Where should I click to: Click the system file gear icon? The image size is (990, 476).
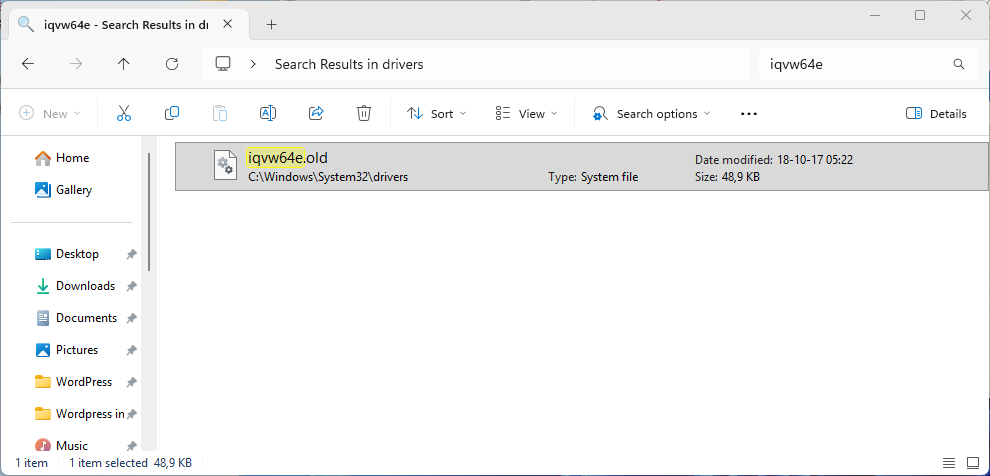(225, 165)
